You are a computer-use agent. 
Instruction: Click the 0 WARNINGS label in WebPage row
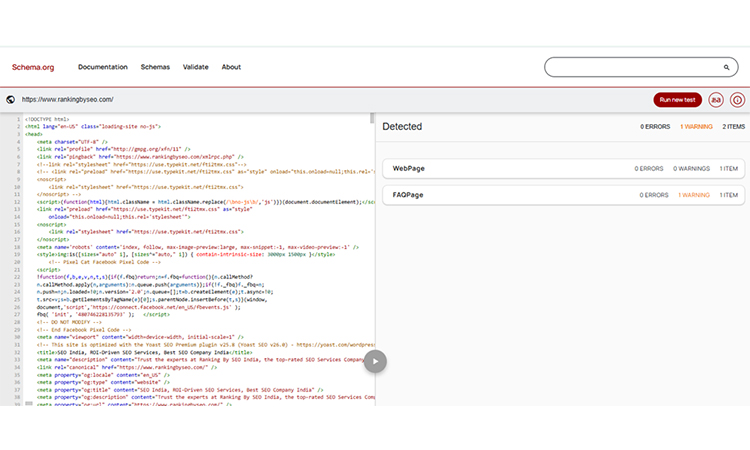691,169
